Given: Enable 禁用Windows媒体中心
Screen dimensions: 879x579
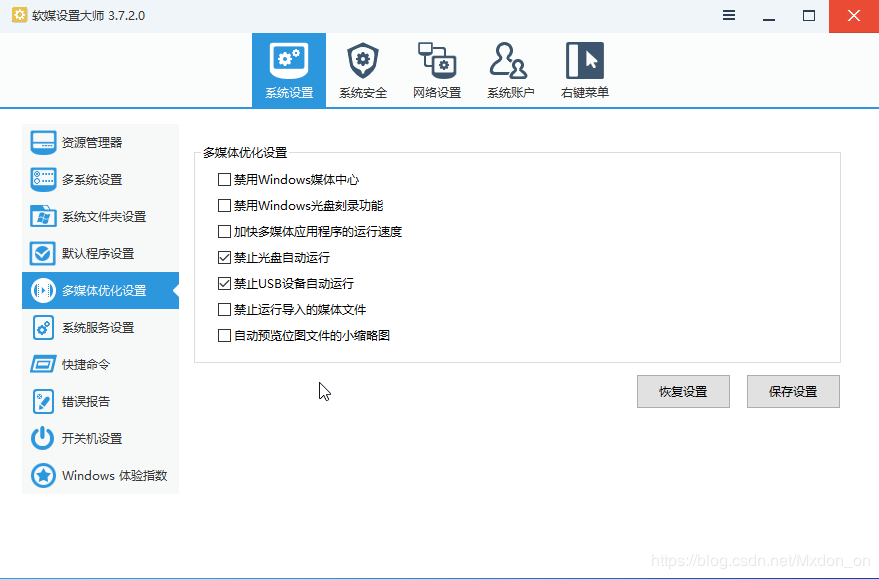Looking at the screenshot, I should pyautogui.click(x=225, y=180).
